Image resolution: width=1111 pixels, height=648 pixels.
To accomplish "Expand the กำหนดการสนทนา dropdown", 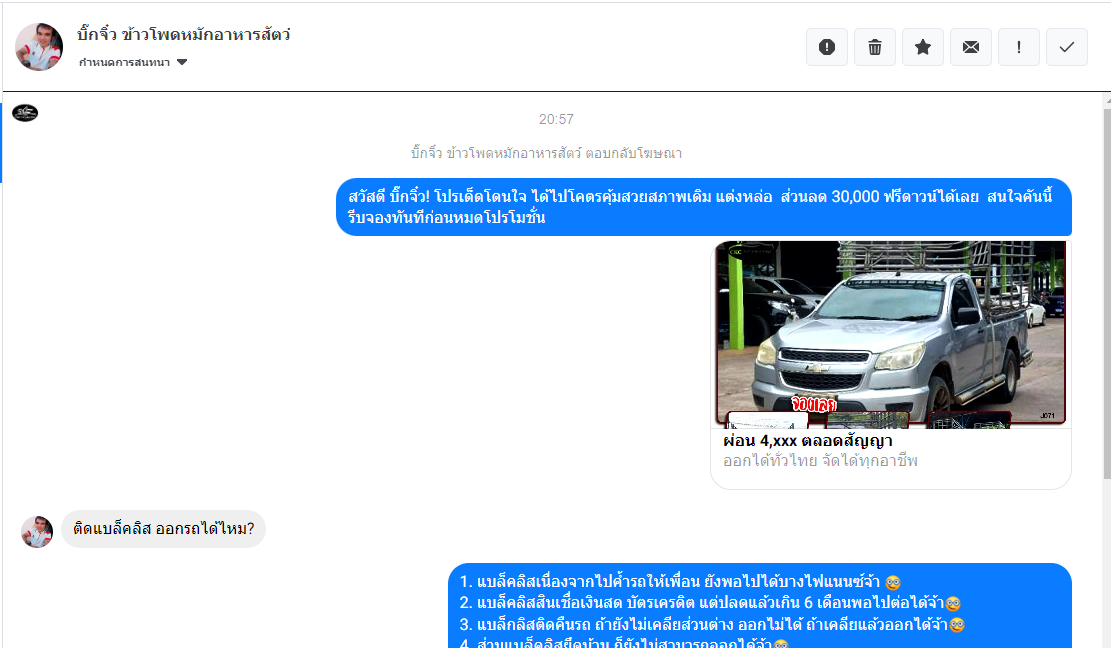I will click(x=125, y=63).
